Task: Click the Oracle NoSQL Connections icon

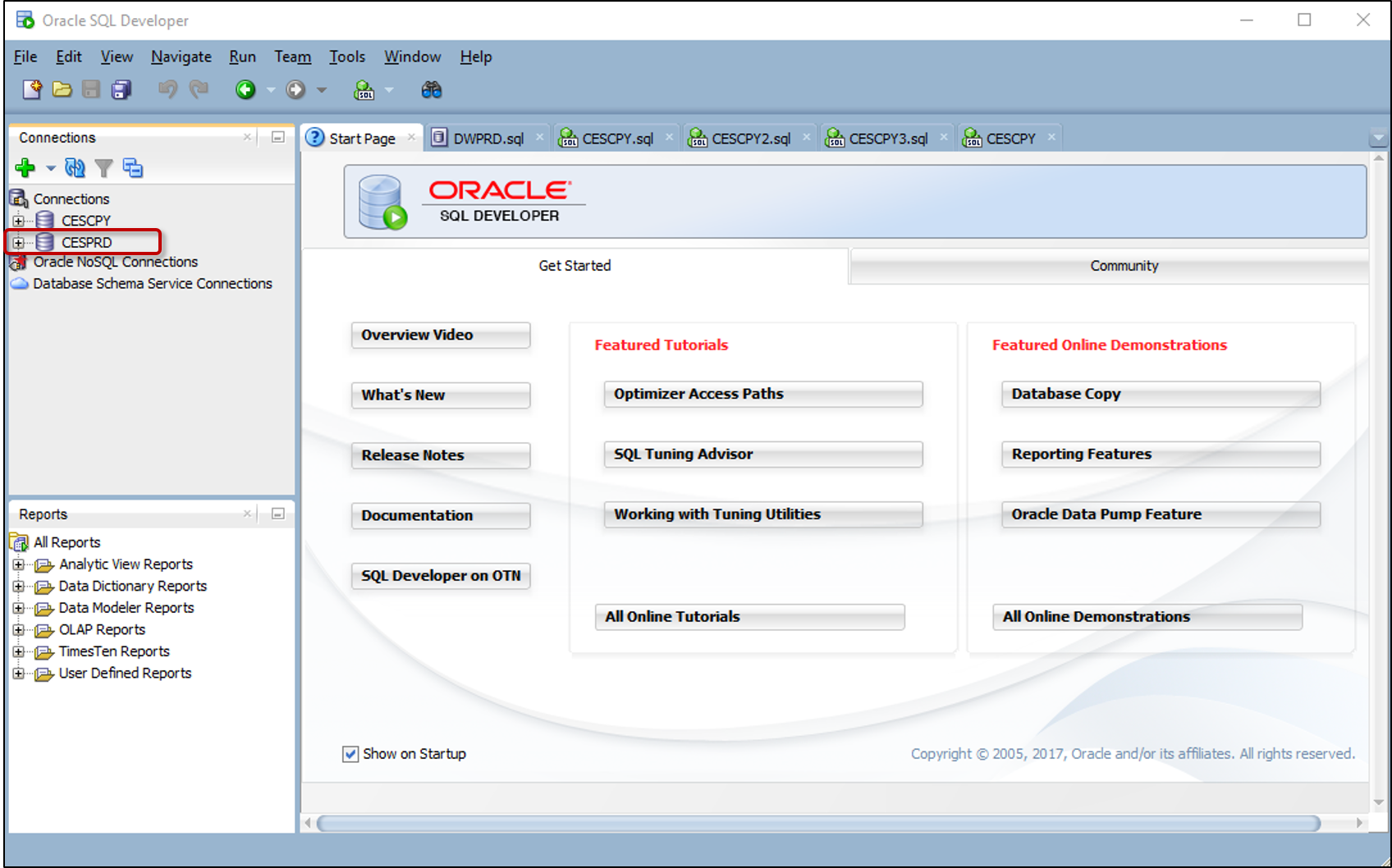Action: [18, 263]
